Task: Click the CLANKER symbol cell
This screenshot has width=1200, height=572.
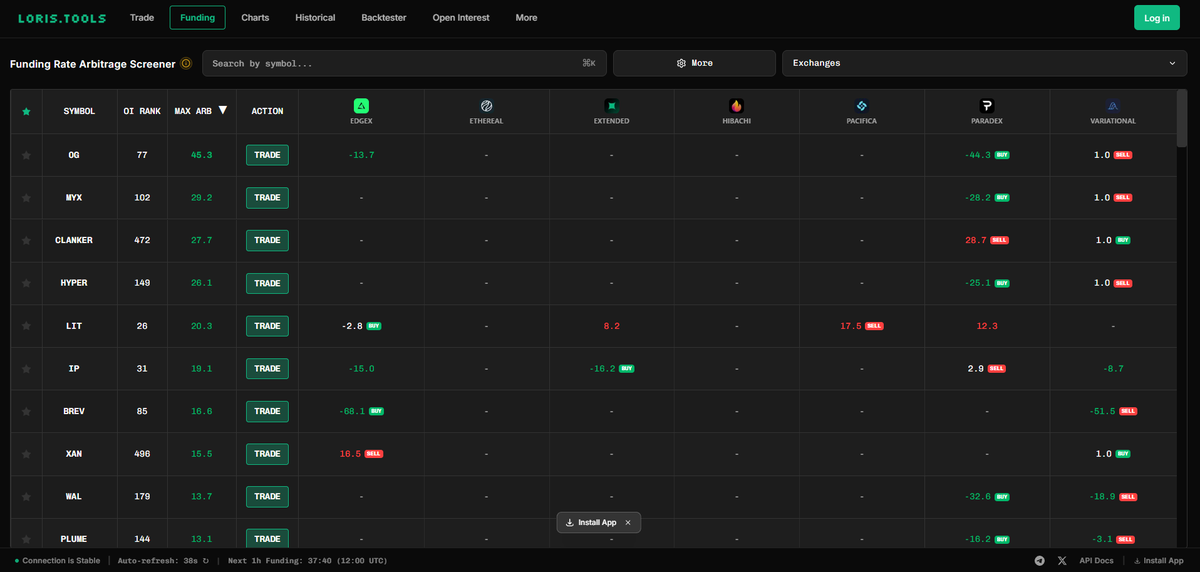Action: pyautogui.click(x=74, y=240)
